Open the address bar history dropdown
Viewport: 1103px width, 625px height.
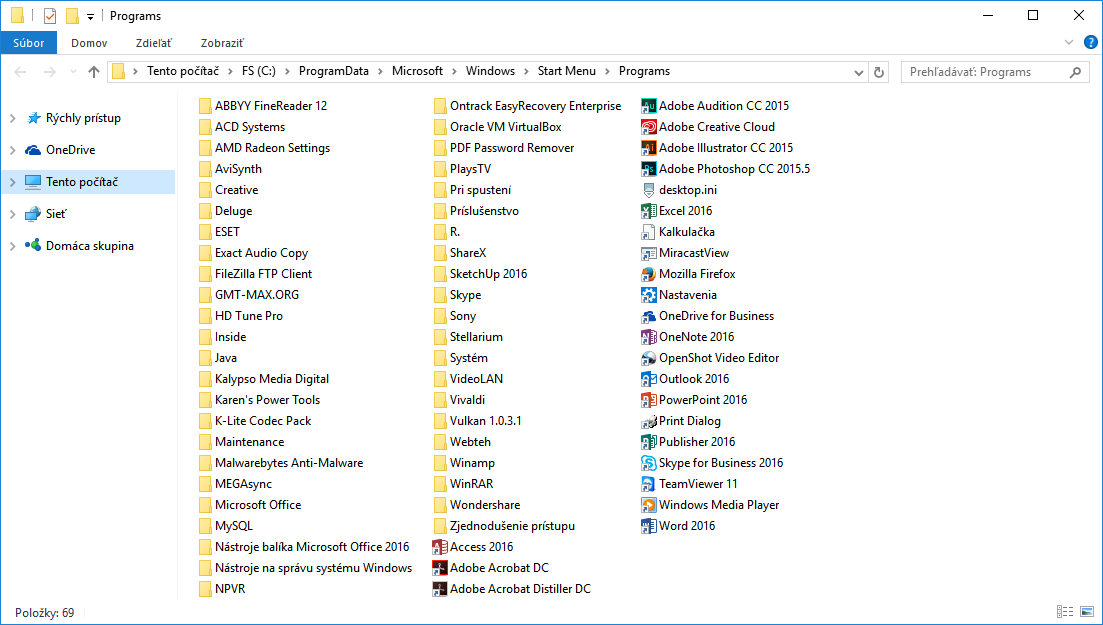click(x=858, y=72)
